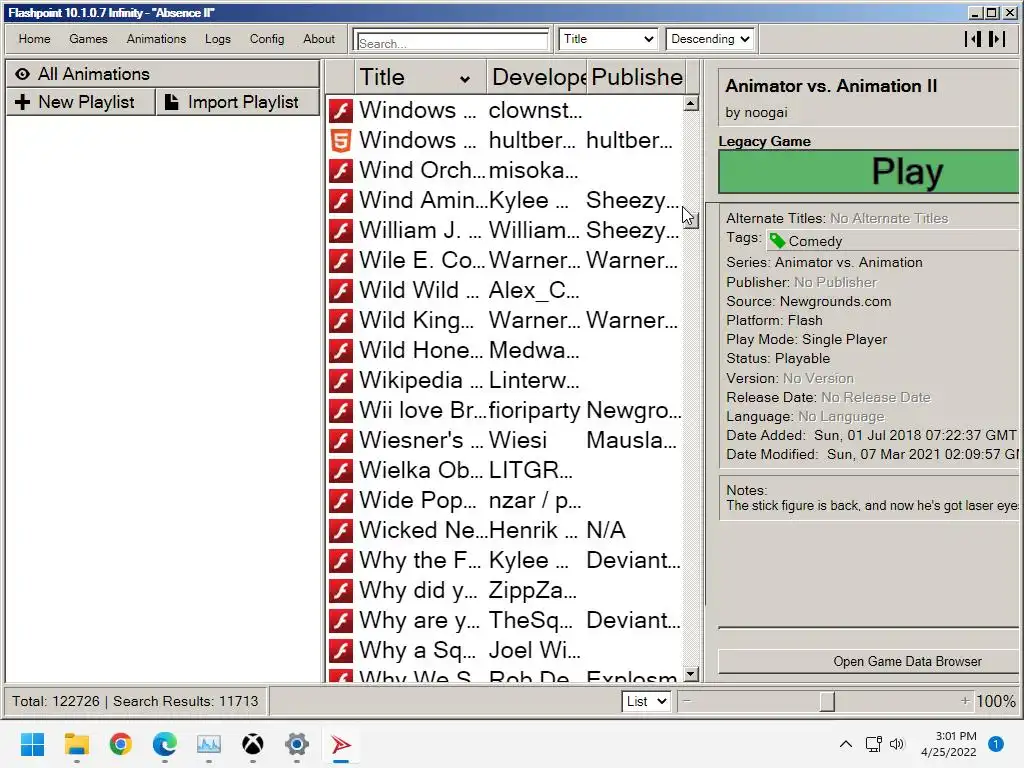Click the HTML5 icon beside Windows hultber row
Screen dimensions: 1024x768
[340, 140]
